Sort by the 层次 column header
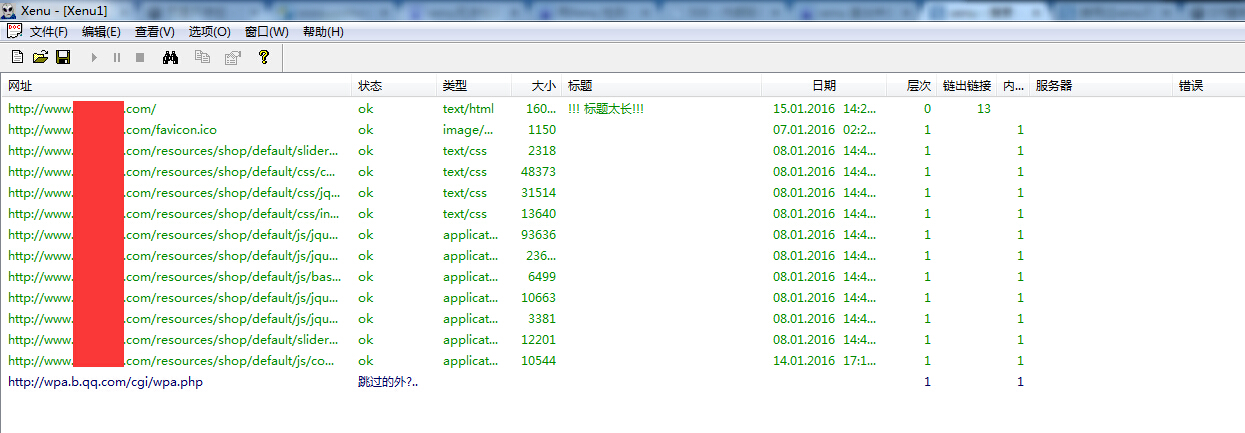The height and width of the screenshot is (433, 1245). [x=911, y=86]
